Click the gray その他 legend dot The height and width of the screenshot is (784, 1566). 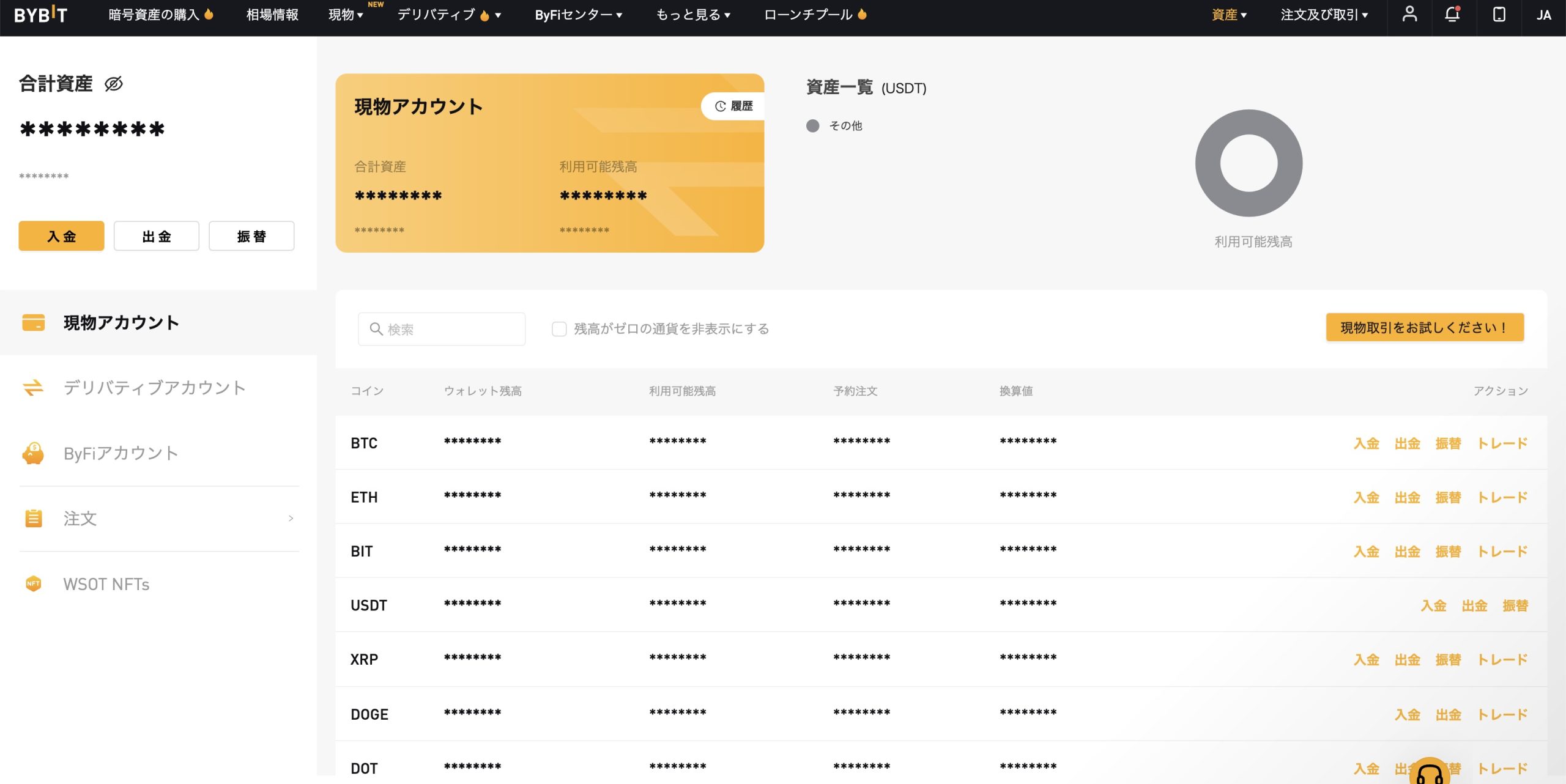[812, 126]
